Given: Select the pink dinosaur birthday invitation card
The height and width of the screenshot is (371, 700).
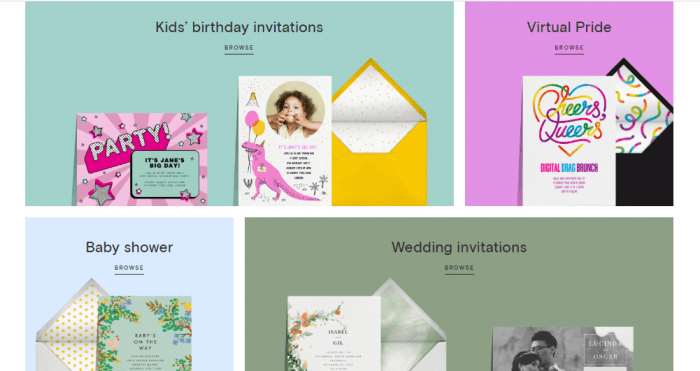Looking at the screenshot, I should (x=285, y=141).
